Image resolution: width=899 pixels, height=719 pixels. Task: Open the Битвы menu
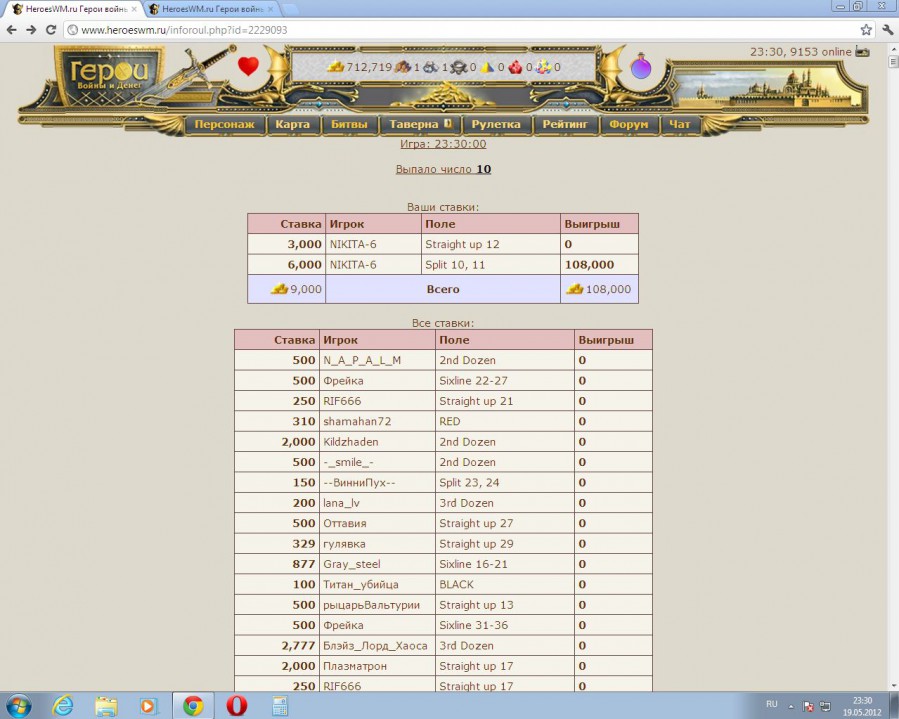point(349,124)
